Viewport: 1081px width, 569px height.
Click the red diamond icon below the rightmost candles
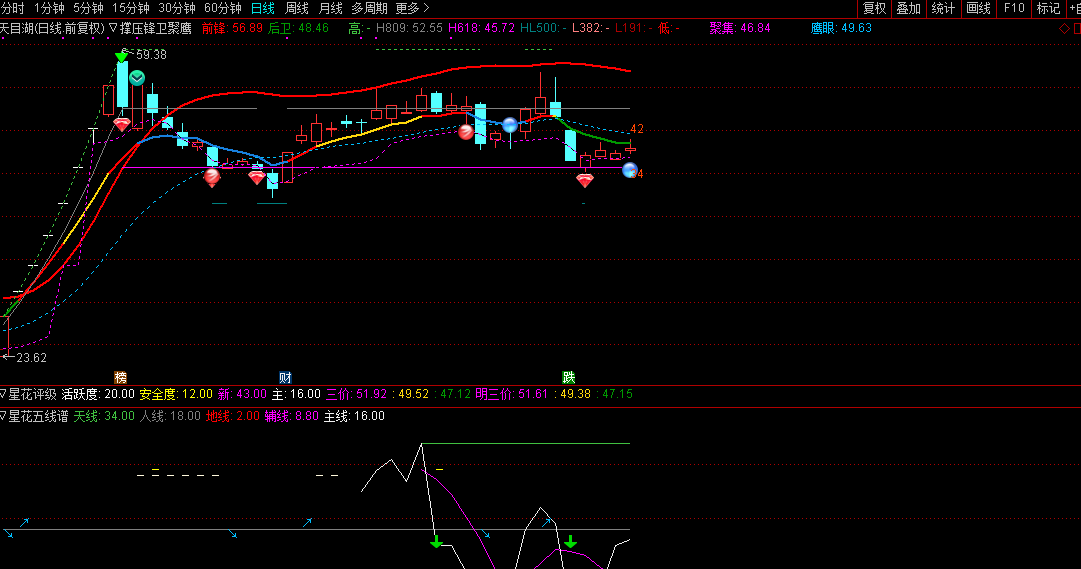click(585, 181)
